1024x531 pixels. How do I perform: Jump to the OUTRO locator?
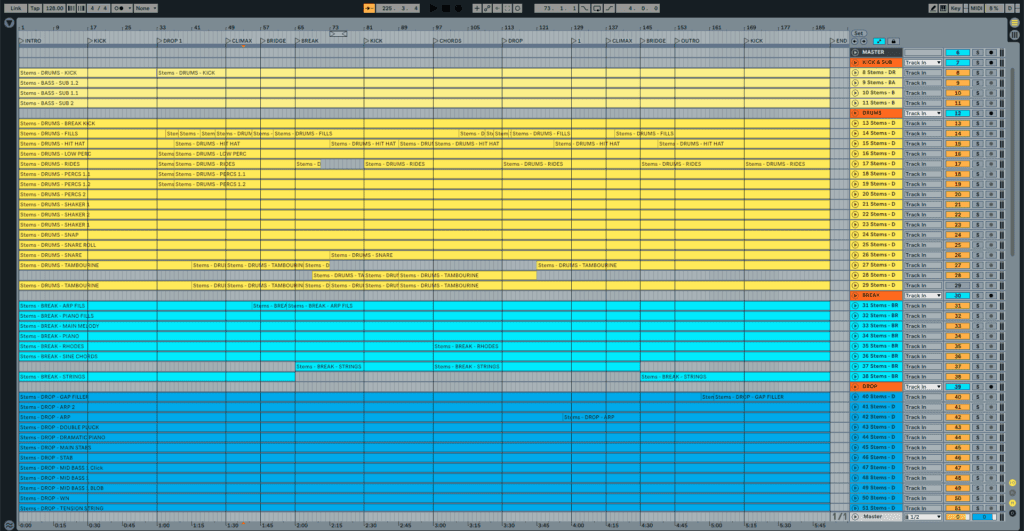[x=687, y=40]
